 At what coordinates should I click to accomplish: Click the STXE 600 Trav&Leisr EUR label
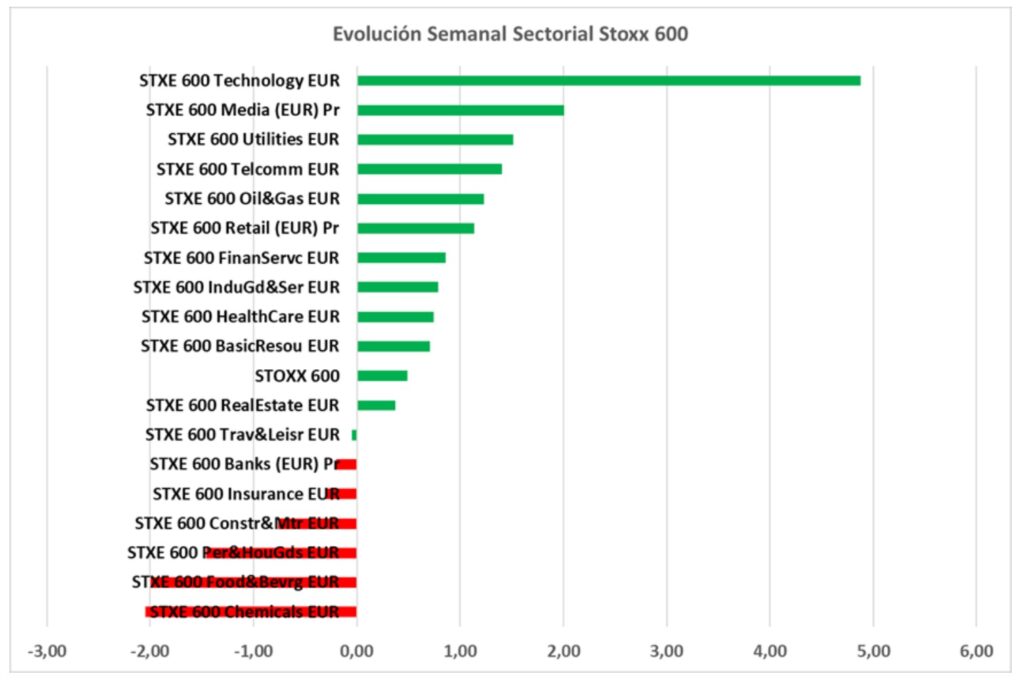(x=242, y=435)
